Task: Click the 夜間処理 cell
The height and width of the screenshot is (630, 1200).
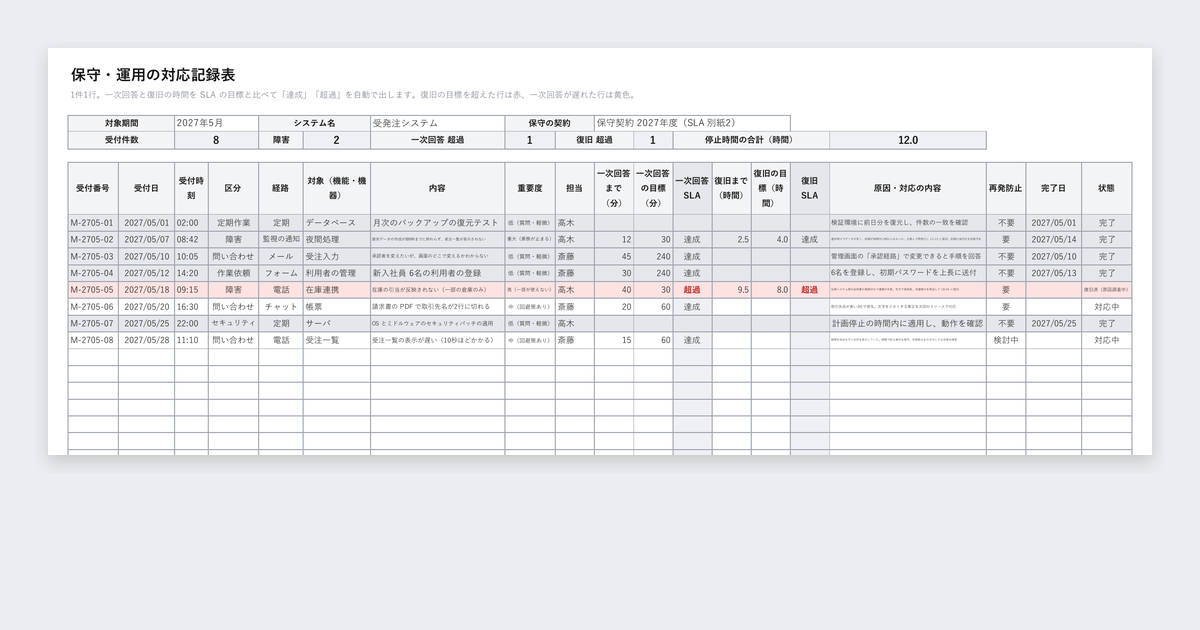Action: [x=337, y=239]
